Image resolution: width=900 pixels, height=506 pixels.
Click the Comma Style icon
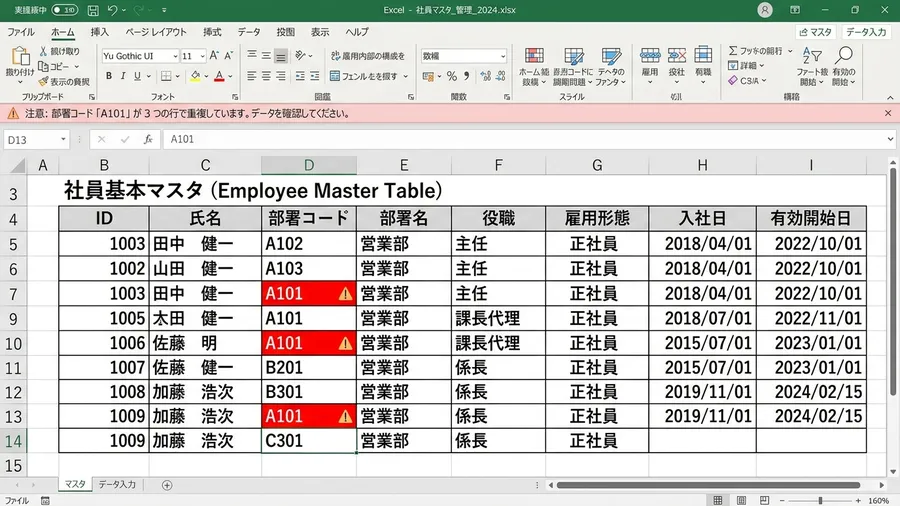coord(467,76)
